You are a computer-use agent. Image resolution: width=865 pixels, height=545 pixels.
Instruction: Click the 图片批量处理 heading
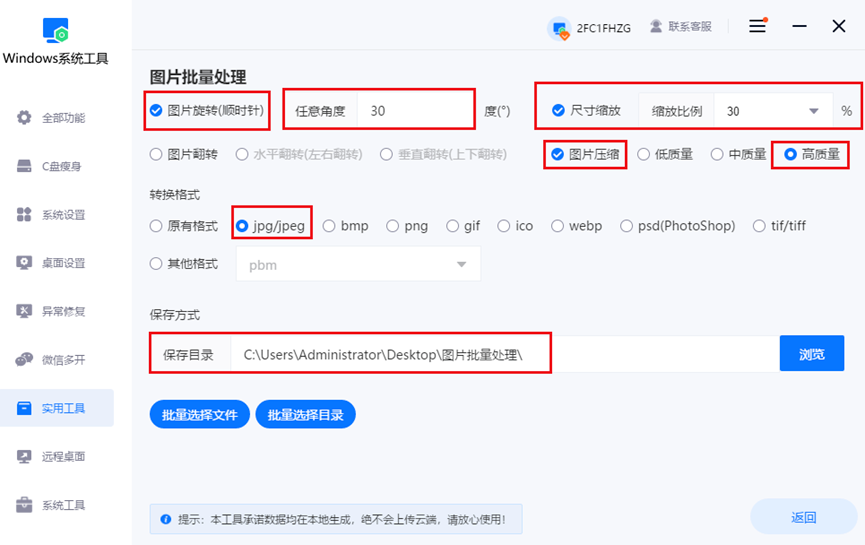(198, 77)
